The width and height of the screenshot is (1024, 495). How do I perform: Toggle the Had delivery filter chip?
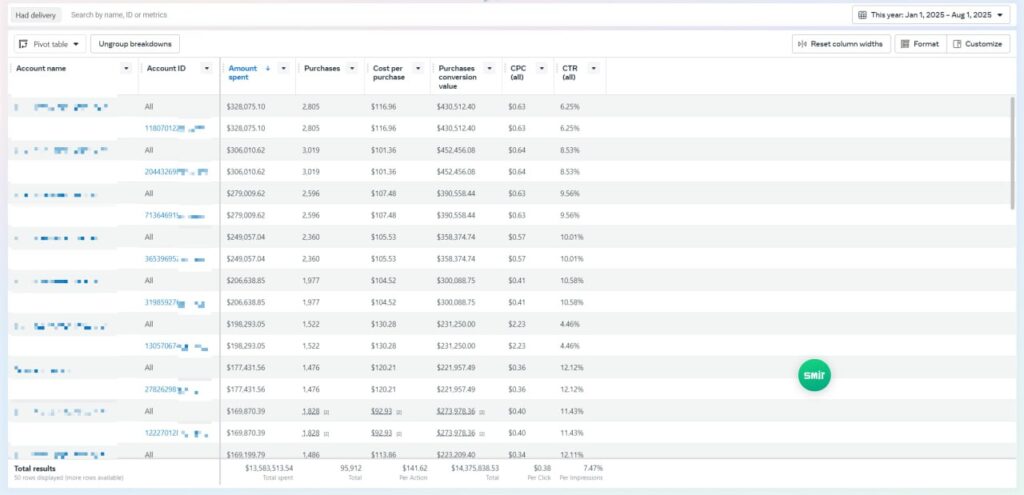[x=37, y=15]
